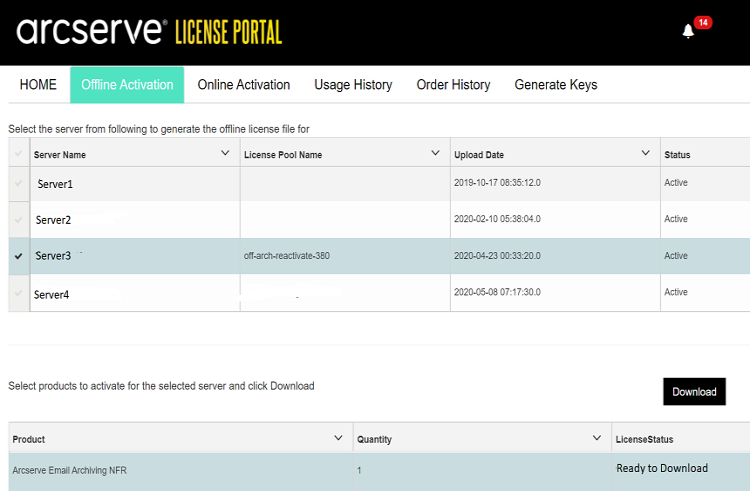Check the Server2 row checkbox
Screen dimensions: 750x491
(19, 220)
